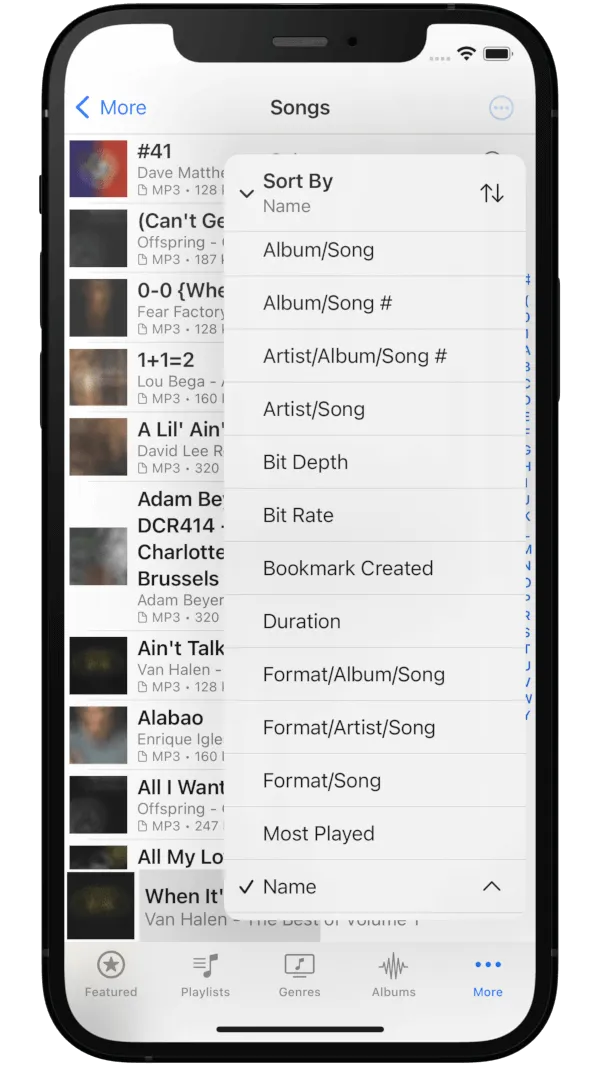The image size is (600, 1066).
Task: Open the Playlists tab
Action: [205, 974]
